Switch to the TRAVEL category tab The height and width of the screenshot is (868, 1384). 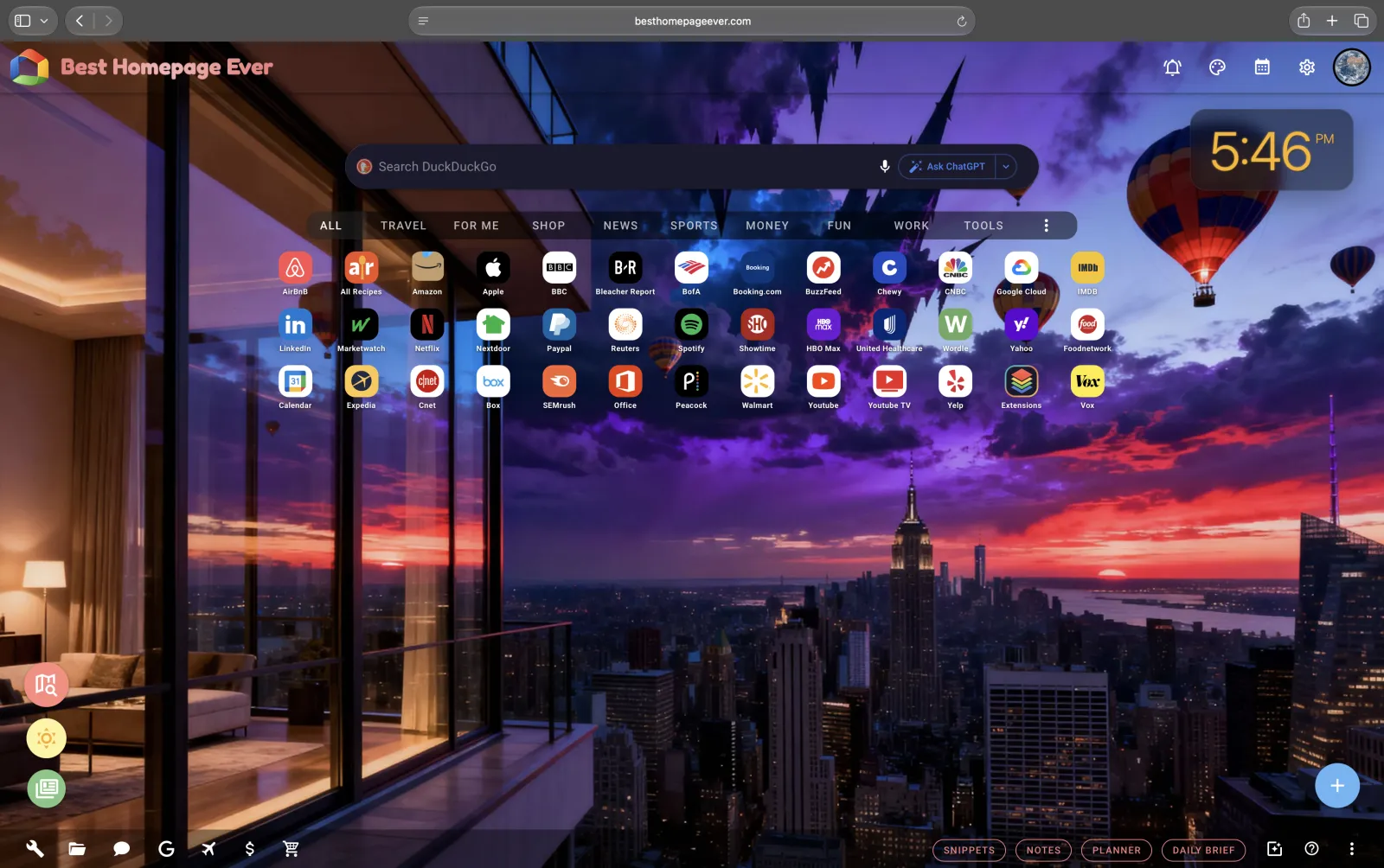pos(403,226)
